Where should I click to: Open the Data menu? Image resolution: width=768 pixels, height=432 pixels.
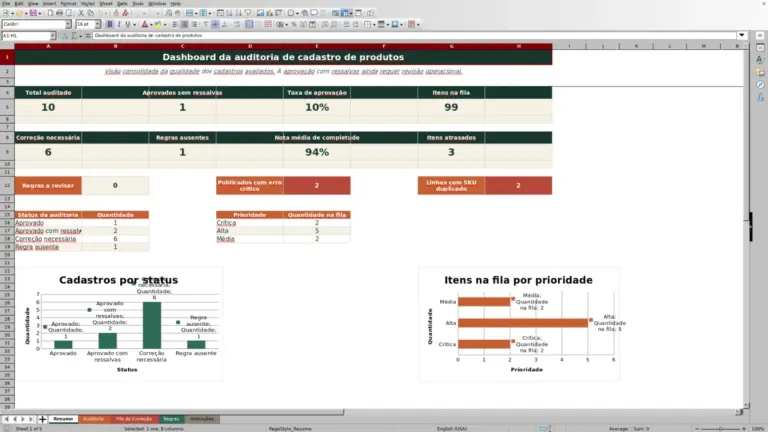point(122,3)
